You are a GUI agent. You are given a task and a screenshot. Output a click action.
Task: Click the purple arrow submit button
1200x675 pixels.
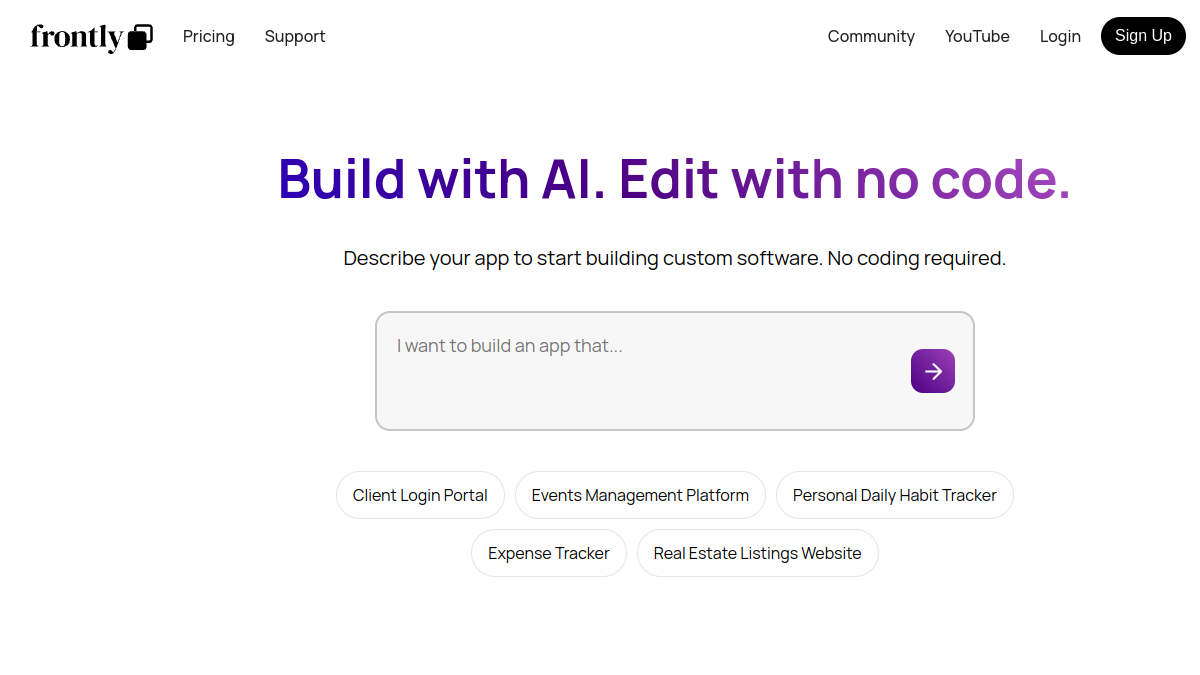click(932, 371)
